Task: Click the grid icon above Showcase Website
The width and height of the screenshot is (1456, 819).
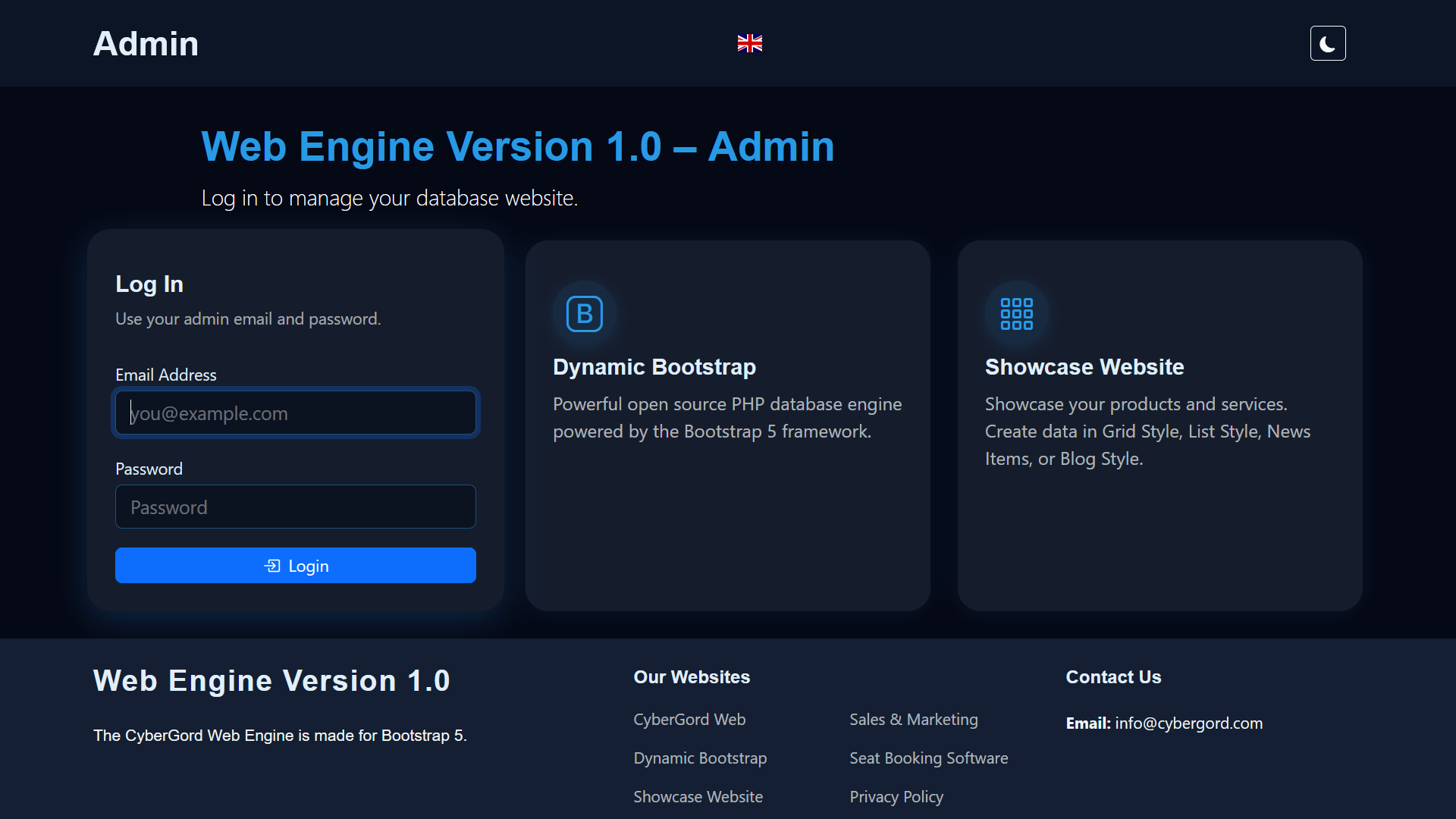Action: (1017, 313)
